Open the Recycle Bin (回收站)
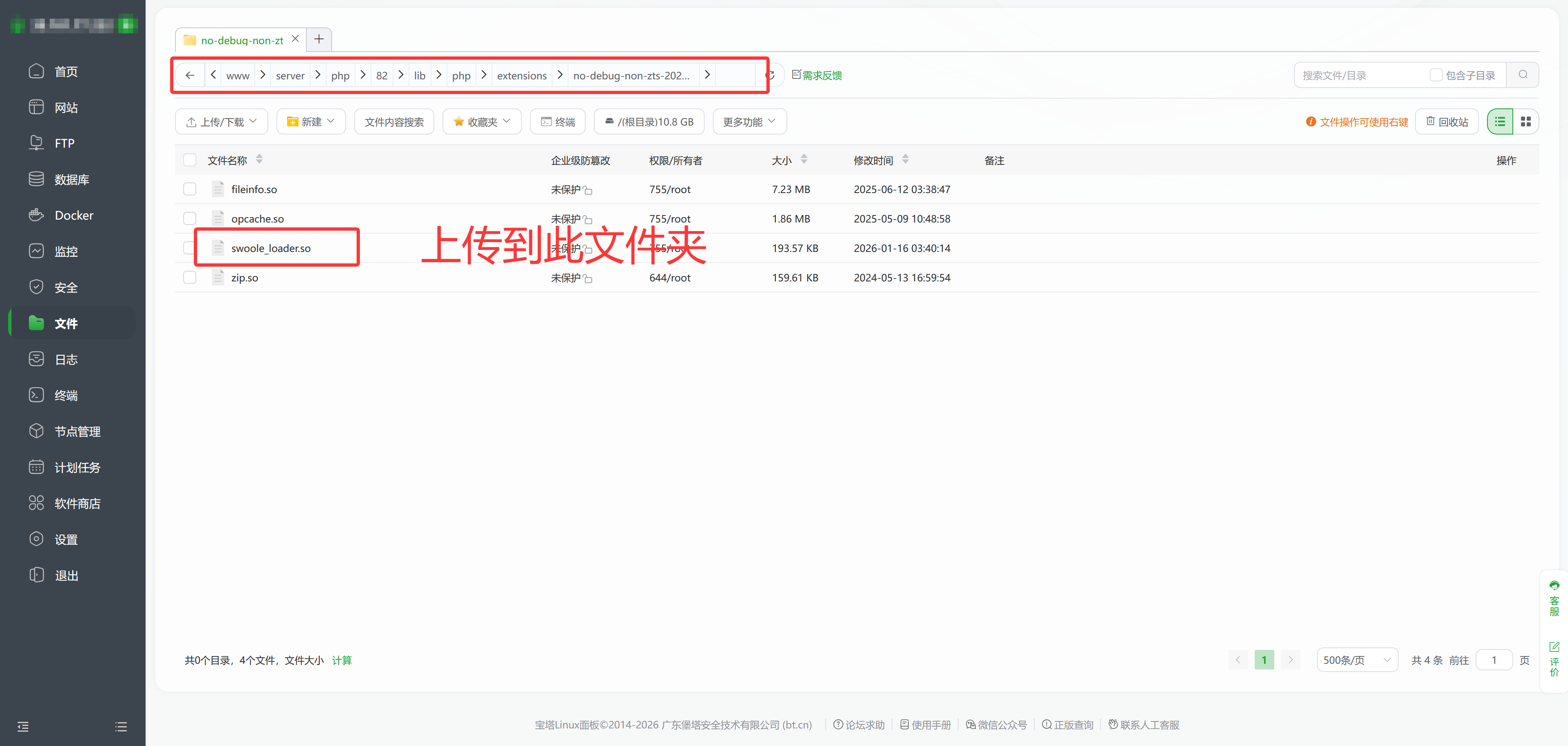1568x746 pixels. pos(1447,122)
